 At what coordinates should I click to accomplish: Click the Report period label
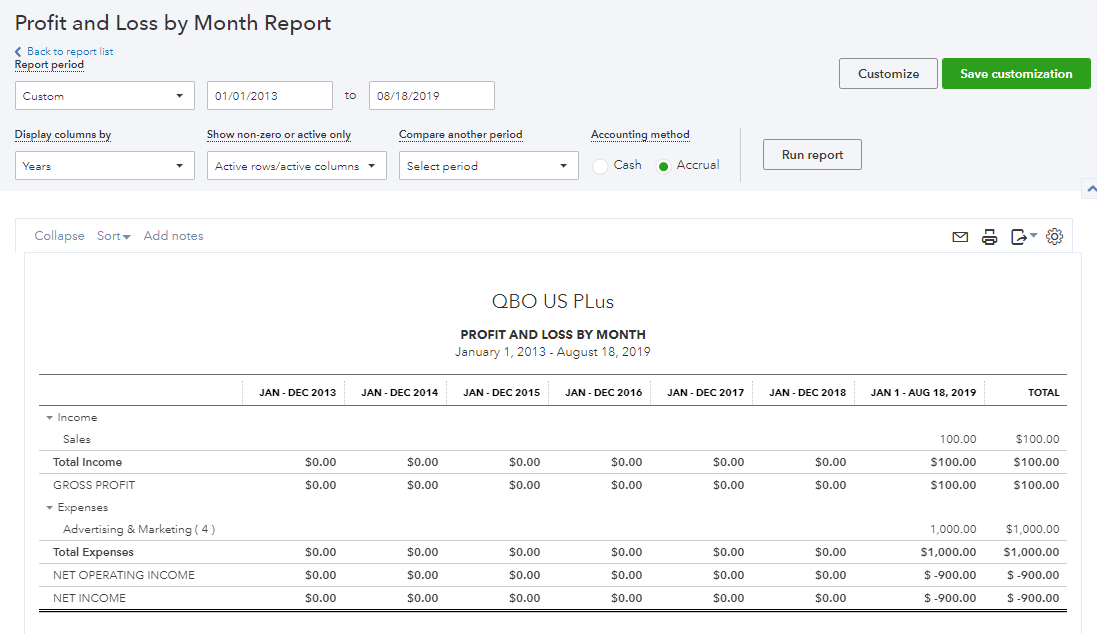click(x=49, y=64)
